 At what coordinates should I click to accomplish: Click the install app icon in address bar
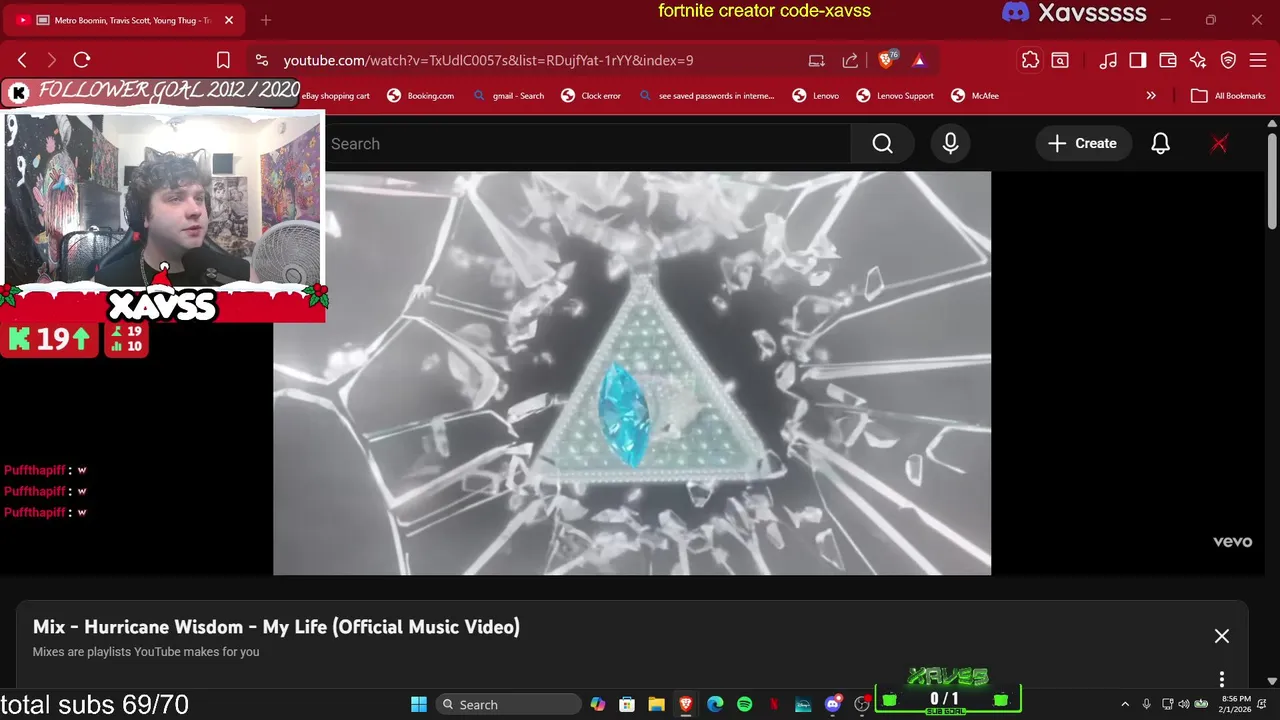(x=817, y=60)
